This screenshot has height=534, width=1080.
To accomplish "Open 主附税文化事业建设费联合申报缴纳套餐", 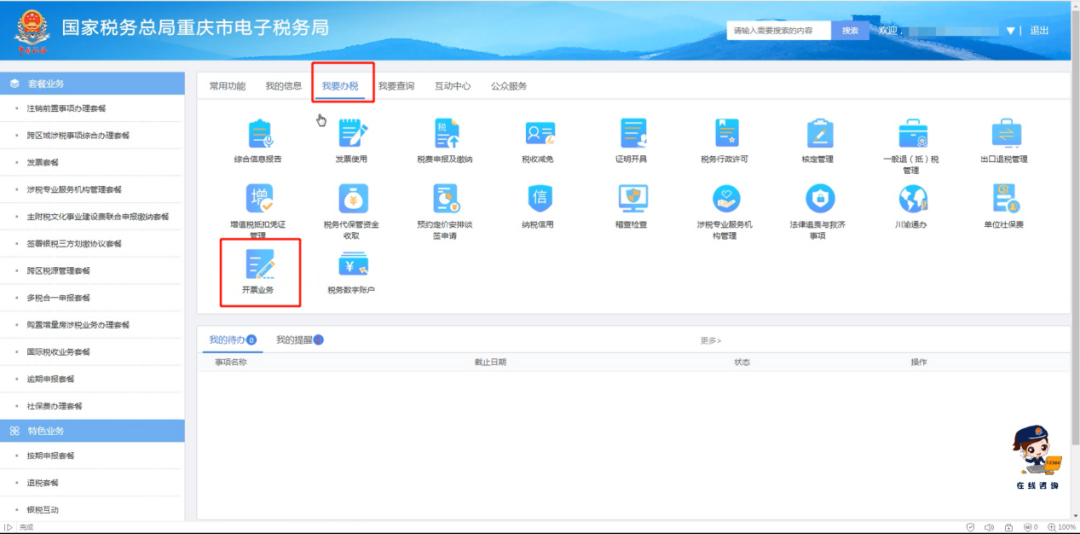I will point(97,216).
